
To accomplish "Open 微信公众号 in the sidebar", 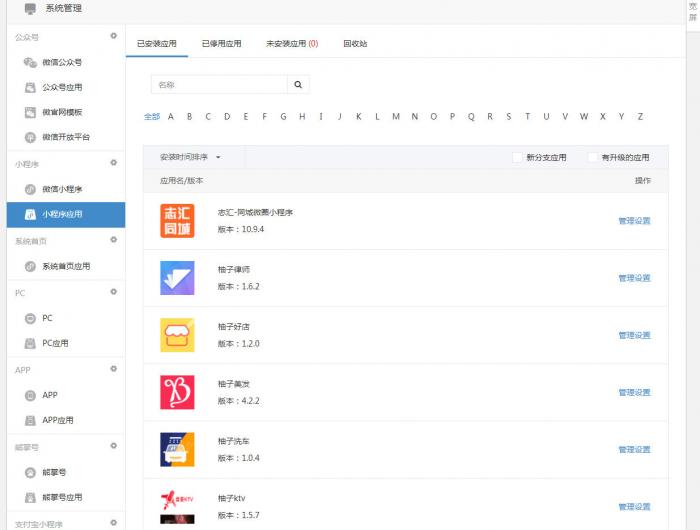I will click(61, 62).
